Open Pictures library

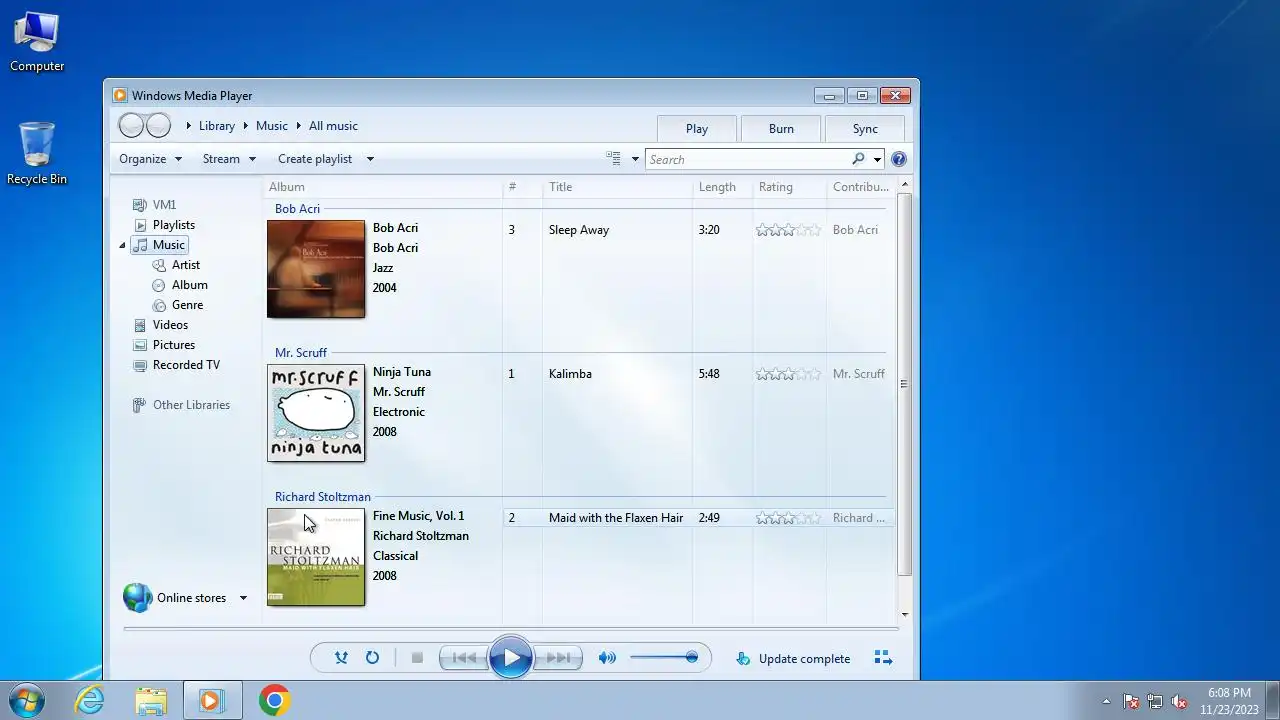click(x=165, y=345)
